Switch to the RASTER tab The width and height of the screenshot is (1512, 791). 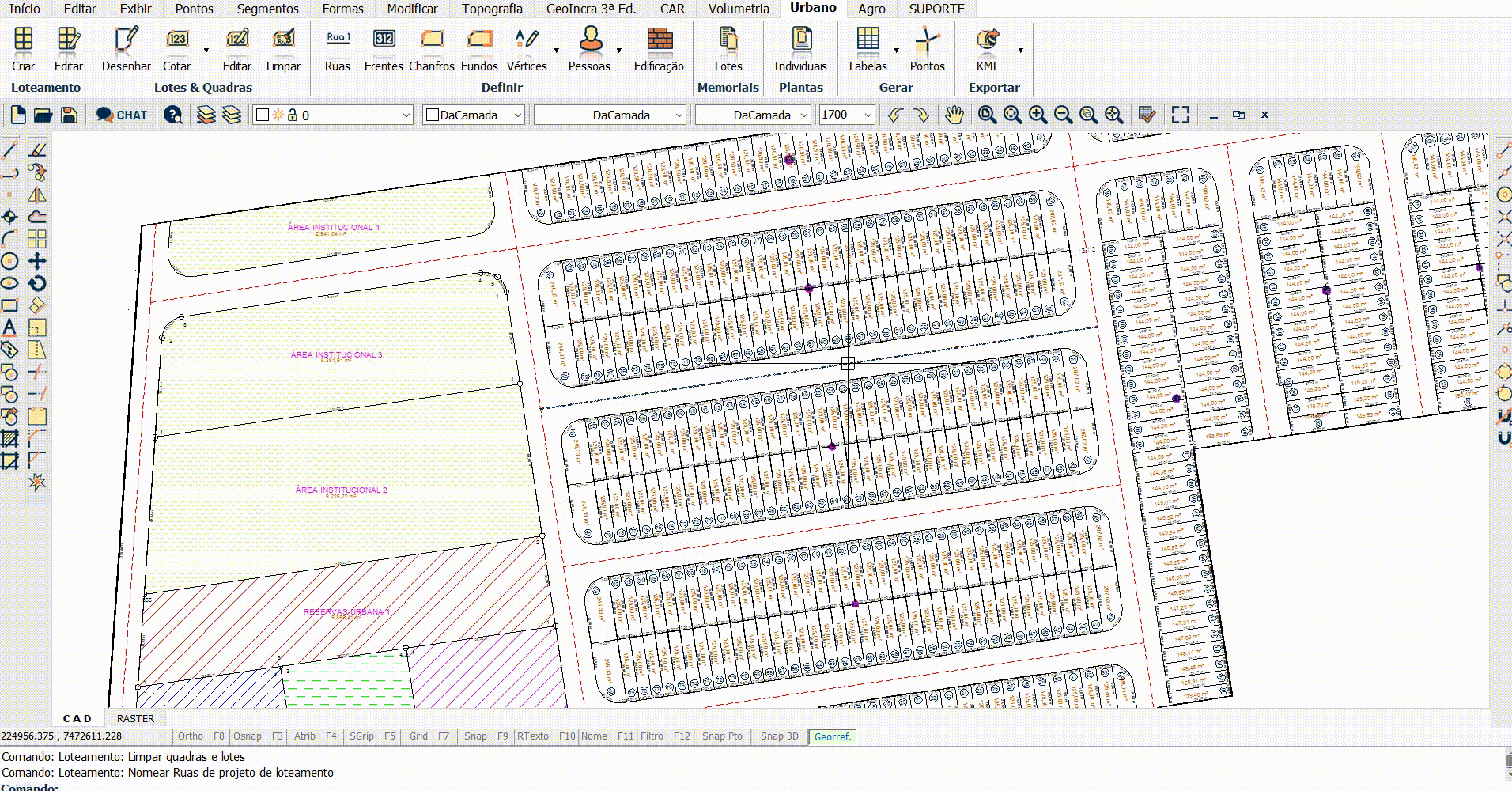[x=135, y=718]
